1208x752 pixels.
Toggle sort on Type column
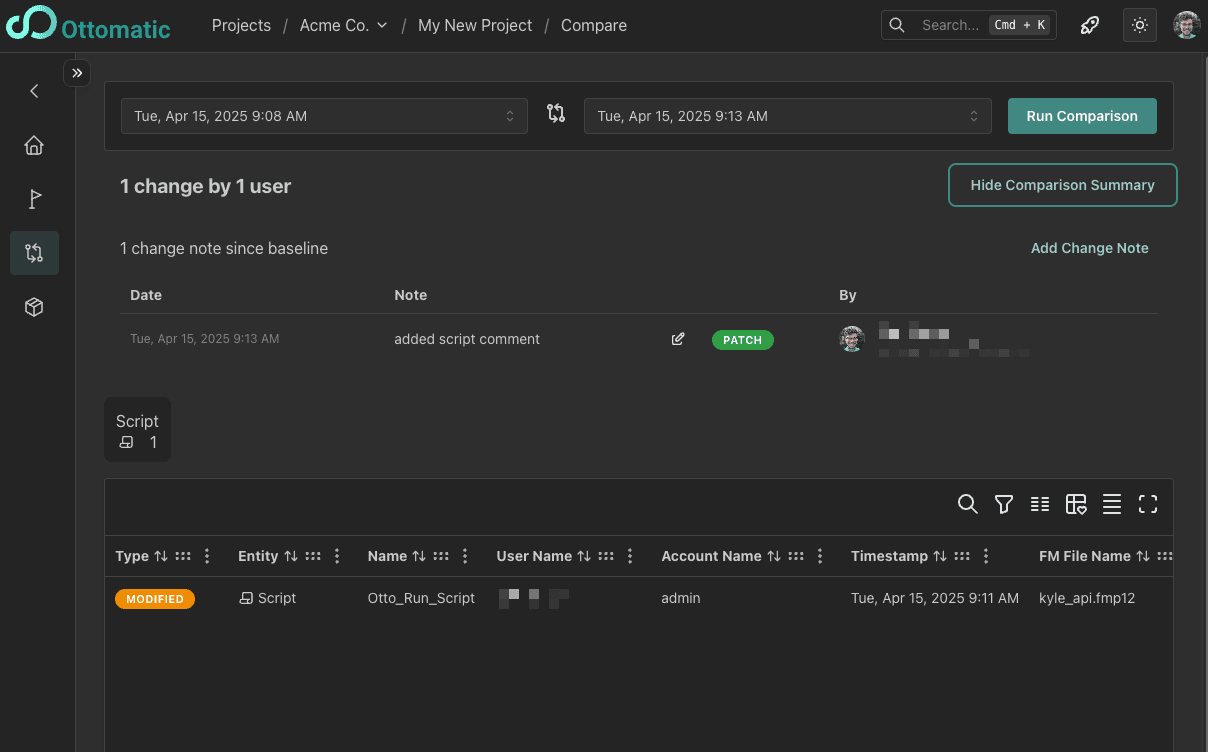[161, 556]
